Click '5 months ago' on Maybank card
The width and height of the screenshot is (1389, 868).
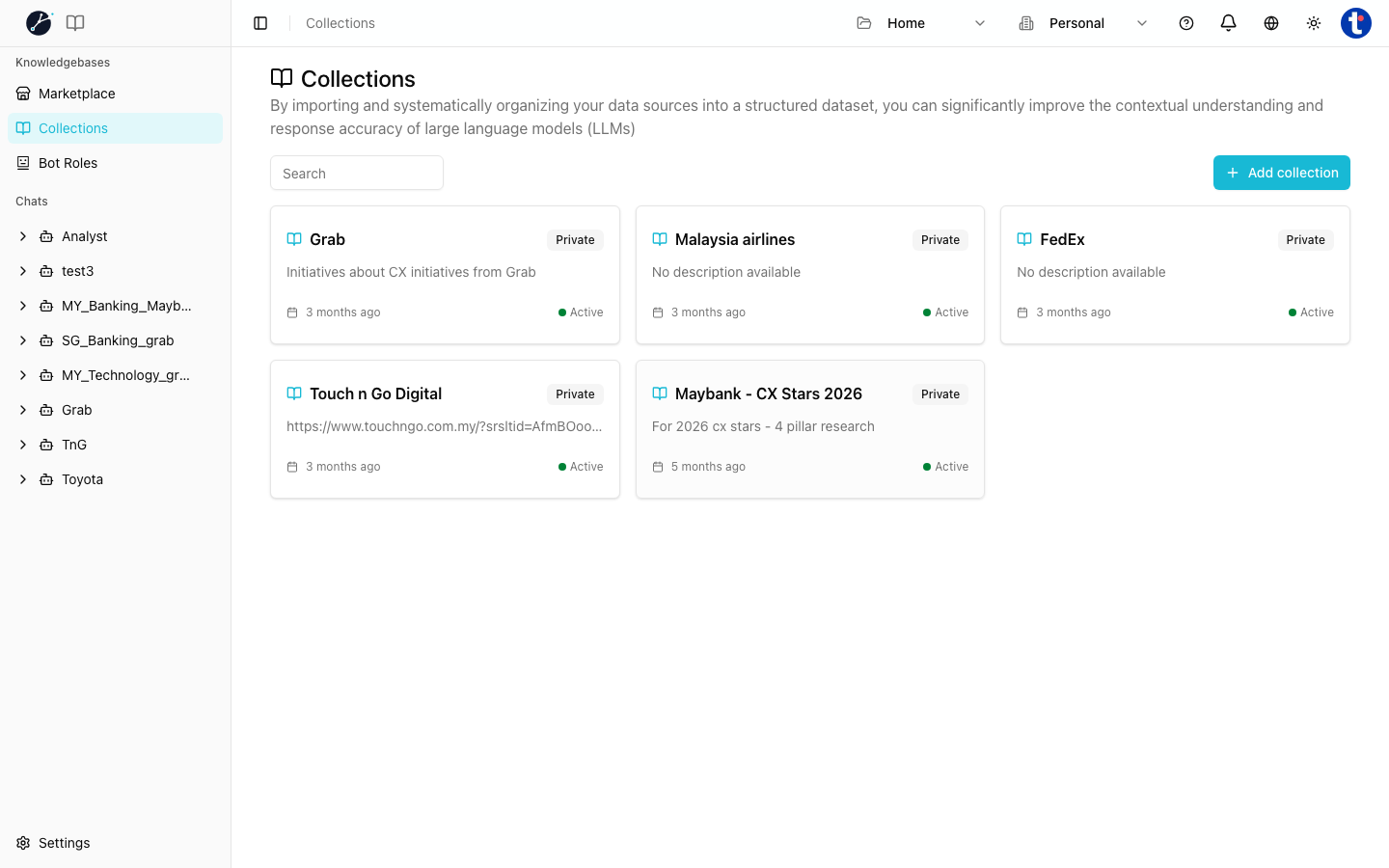[708, 467]
